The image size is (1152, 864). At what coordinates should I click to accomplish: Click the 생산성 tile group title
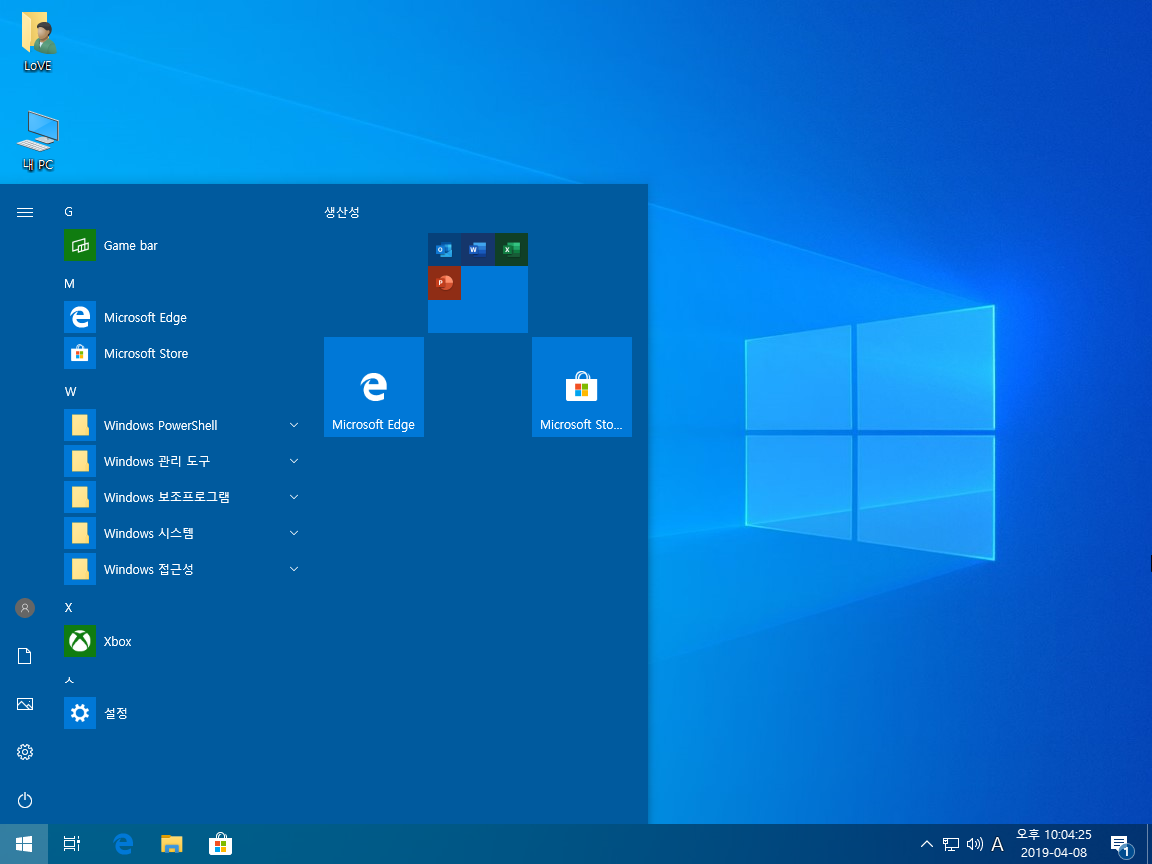[x=342, y=212]
